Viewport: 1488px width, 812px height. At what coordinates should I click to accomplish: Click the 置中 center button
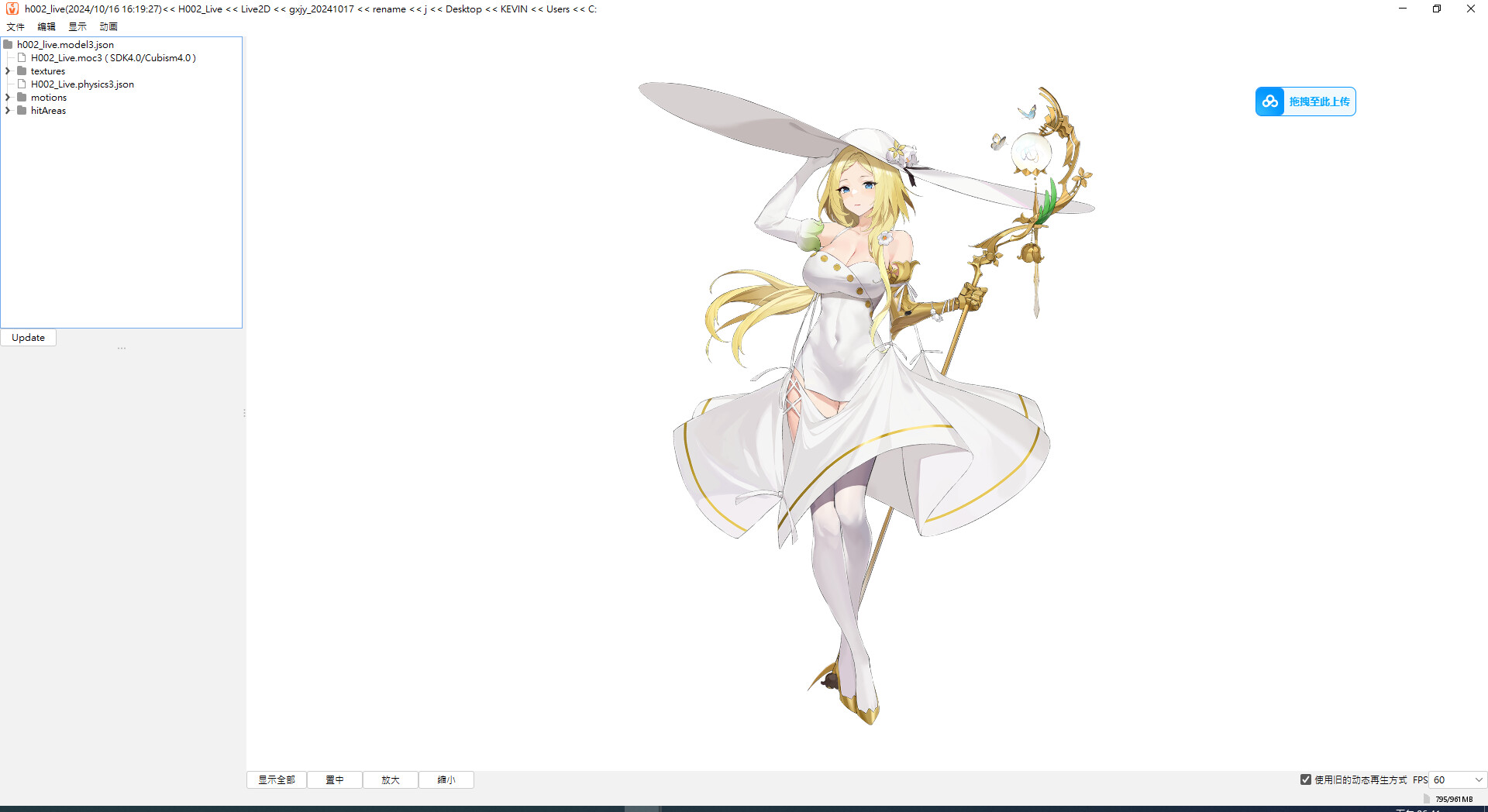click(x=335, y=780)
